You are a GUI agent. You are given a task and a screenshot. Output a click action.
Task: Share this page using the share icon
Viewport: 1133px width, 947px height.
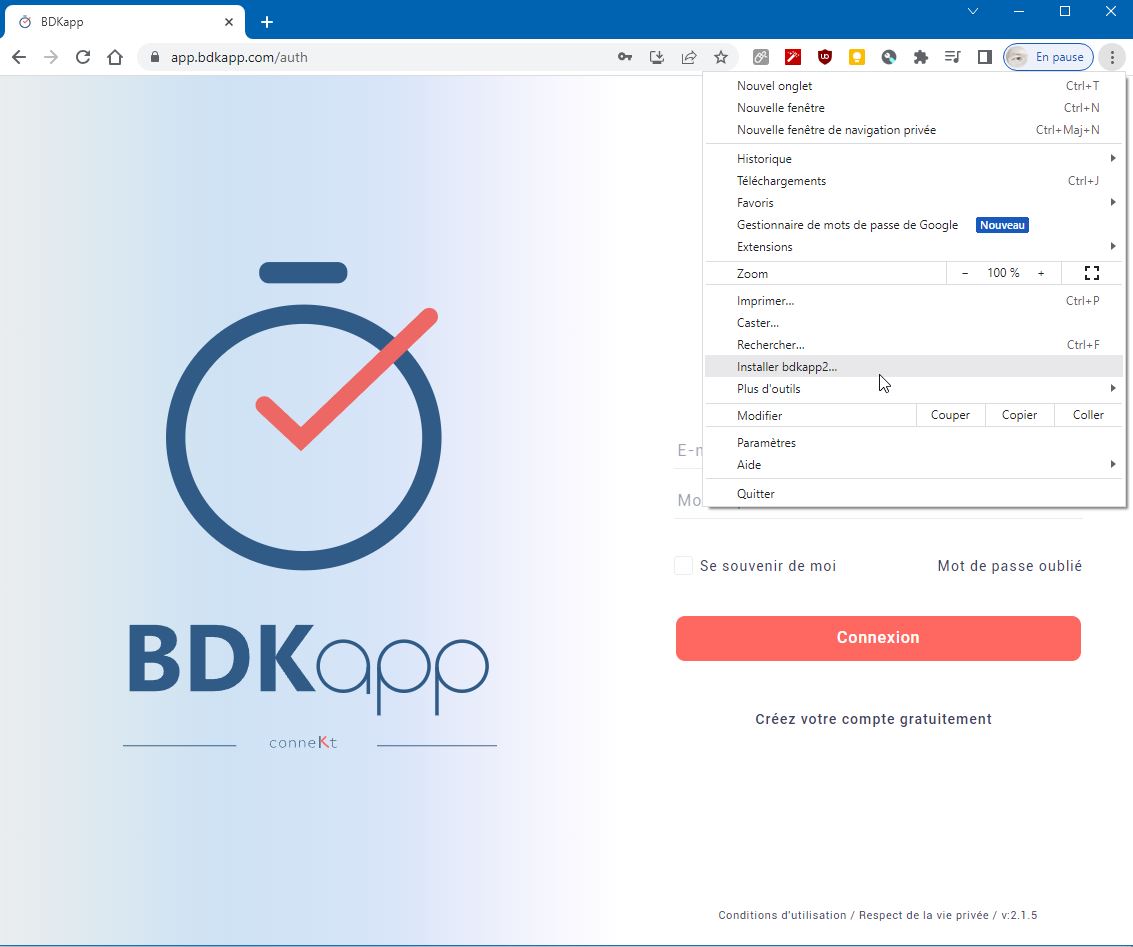click(x=689, y=57)
